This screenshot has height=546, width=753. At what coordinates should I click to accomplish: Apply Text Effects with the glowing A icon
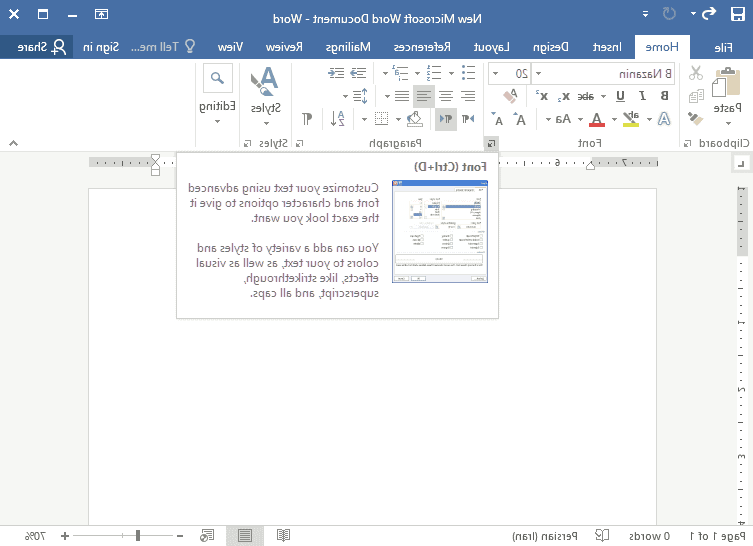click(x=662, y=119)
